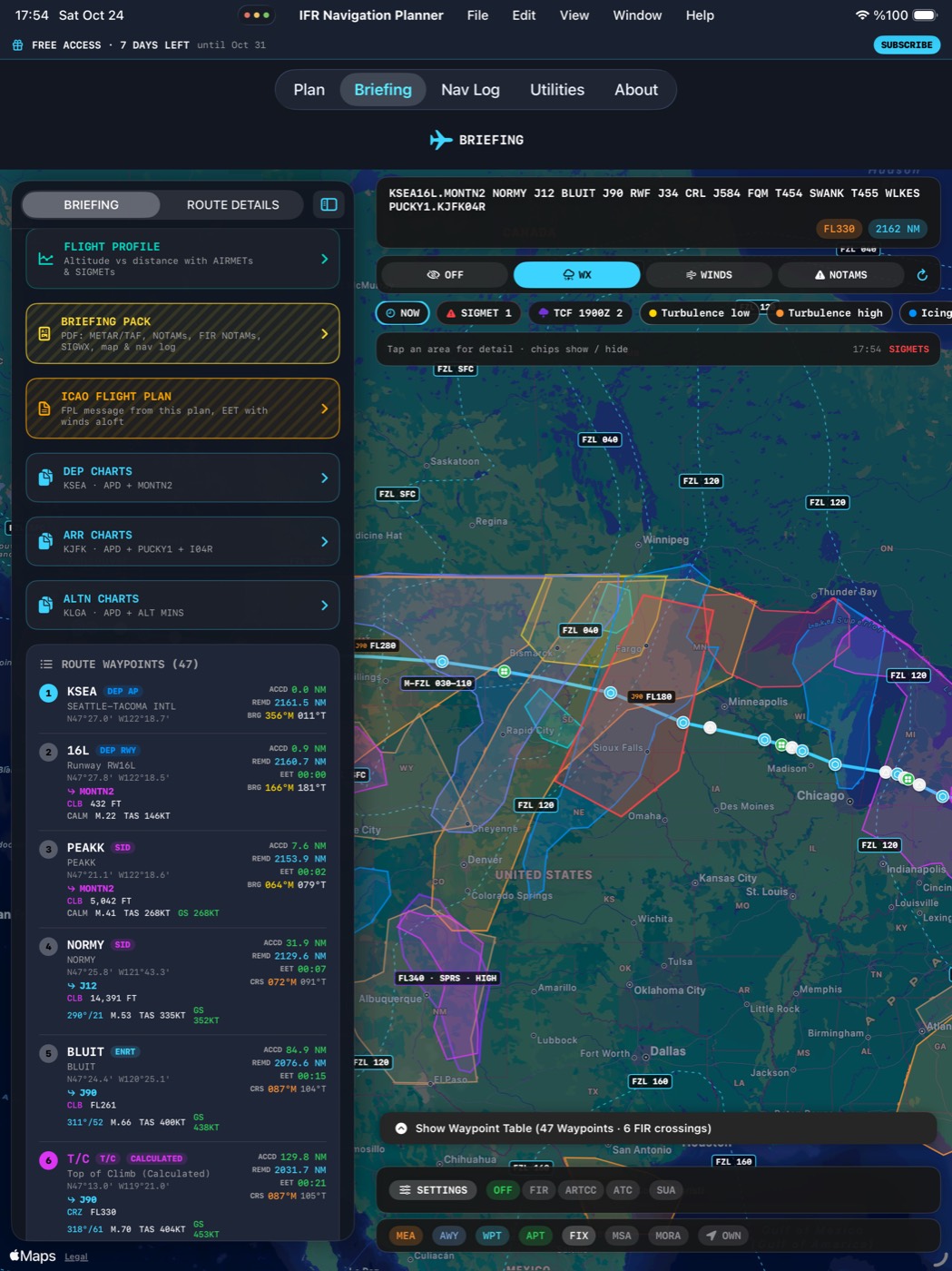The height and width of the screenshot is (1271, 952).
Task: Click the FL180 label on the route
Action: click(652, 697)
